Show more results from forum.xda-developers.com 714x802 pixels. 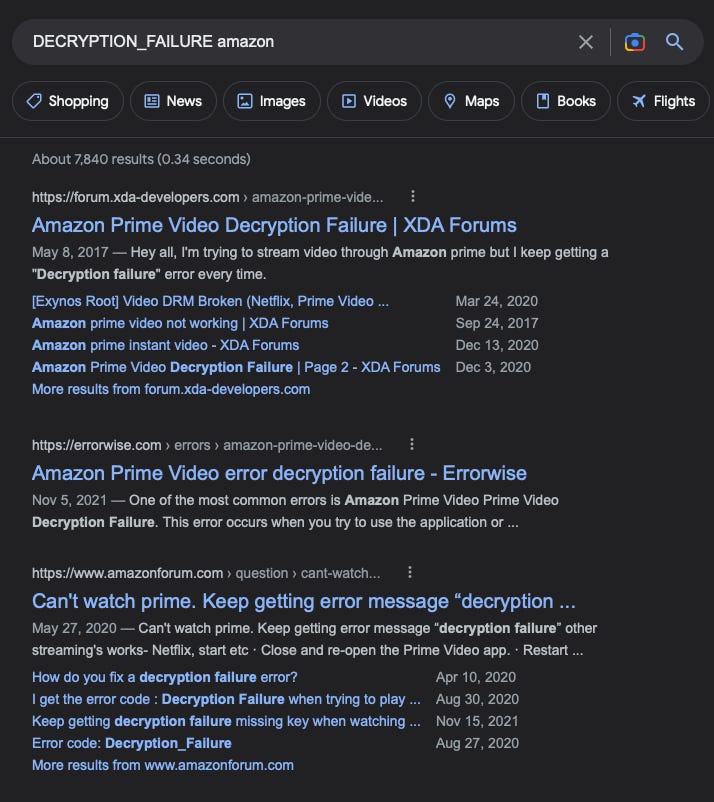[171, 389]
